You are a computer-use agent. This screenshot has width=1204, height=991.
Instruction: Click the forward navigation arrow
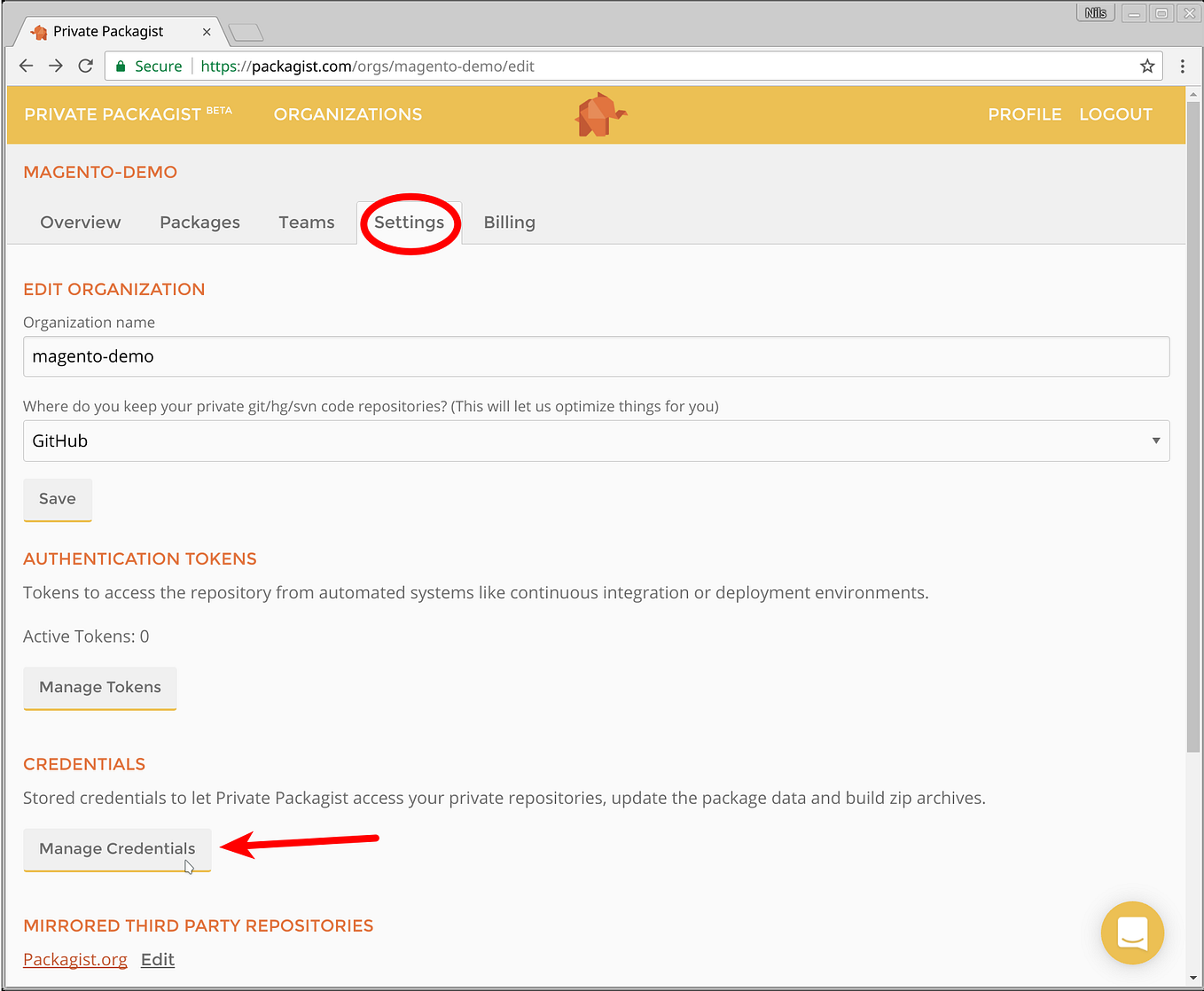tap(55, 66)
